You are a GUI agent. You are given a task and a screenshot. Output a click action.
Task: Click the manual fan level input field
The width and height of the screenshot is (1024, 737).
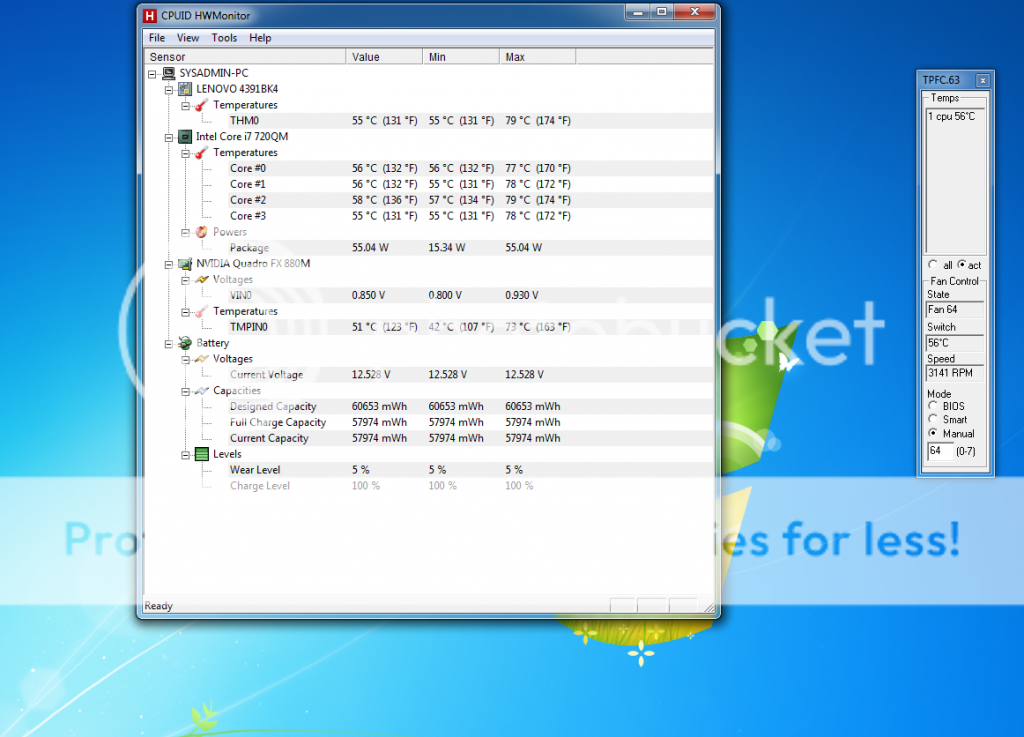tap(938, 451)
